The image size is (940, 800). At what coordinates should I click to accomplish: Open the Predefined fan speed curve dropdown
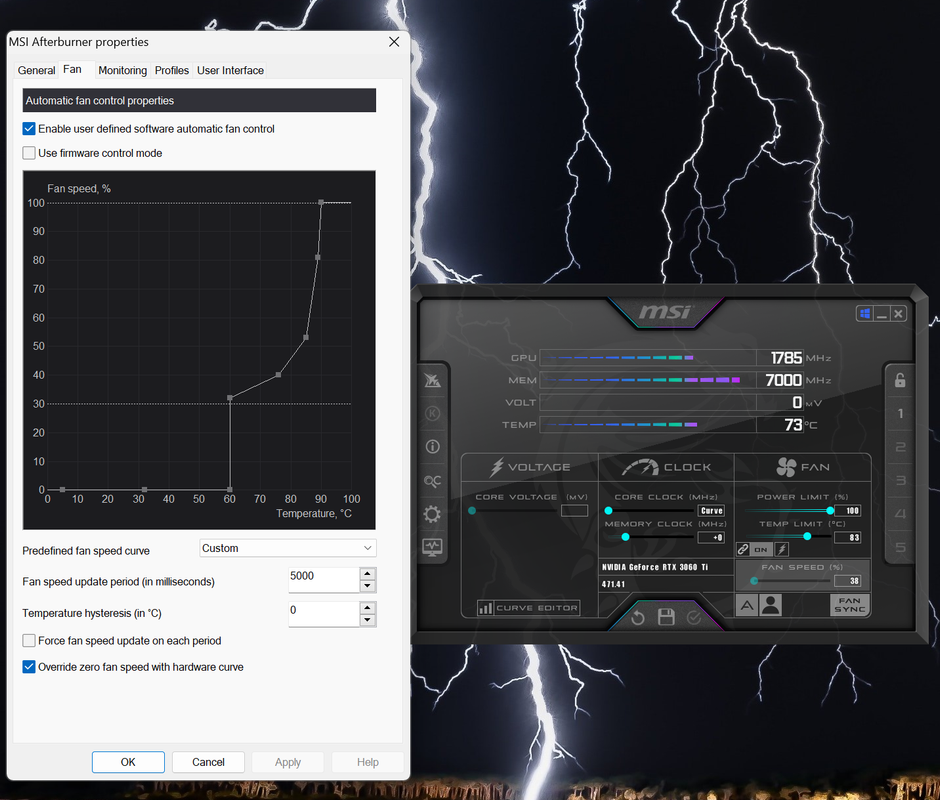pos(288,548)
